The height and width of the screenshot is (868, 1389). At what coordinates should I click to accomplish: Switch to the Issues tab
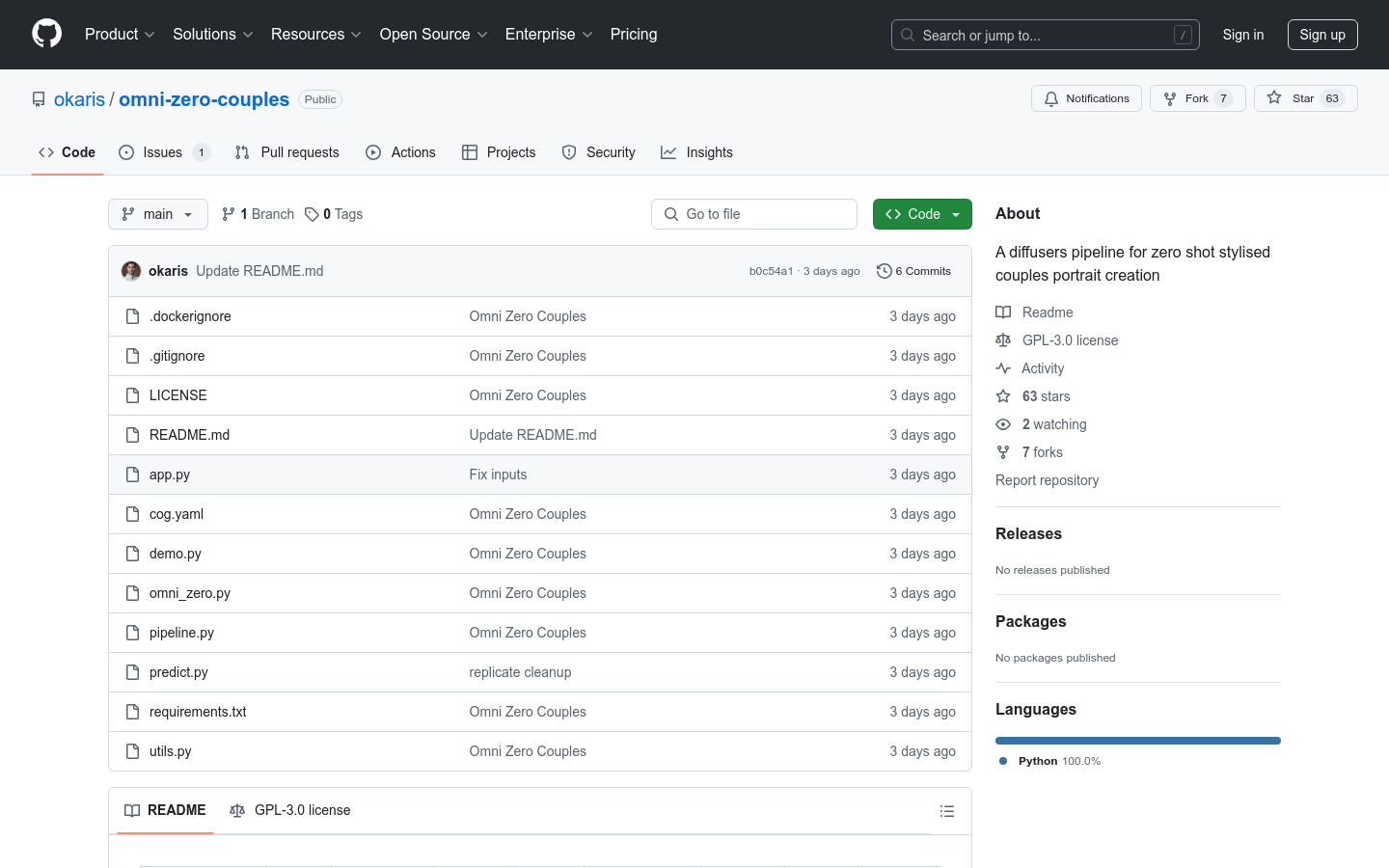(163, 152)
